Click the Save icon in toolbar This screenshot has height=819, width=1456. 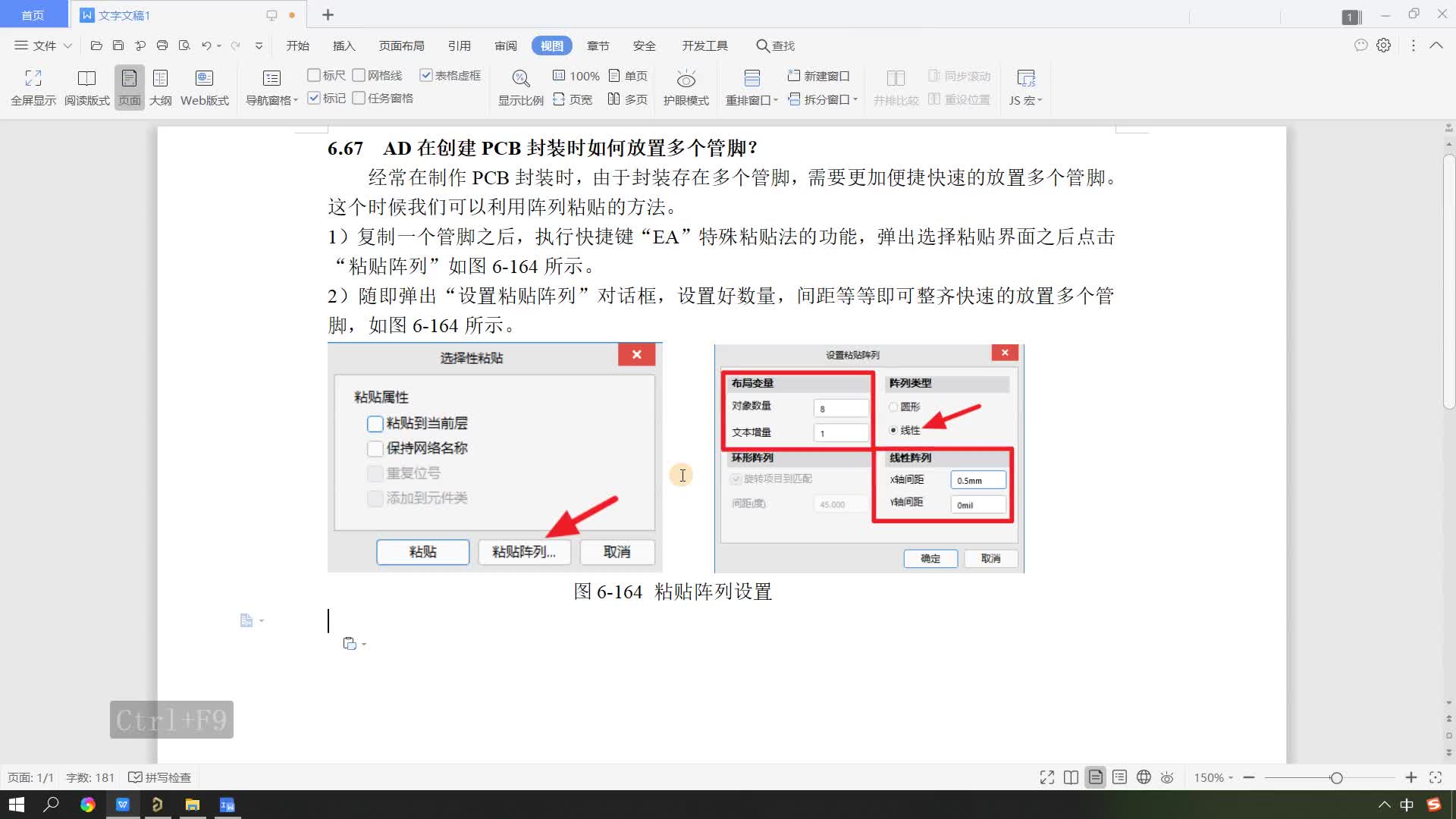pyautogui.click(x=118, y=45)
